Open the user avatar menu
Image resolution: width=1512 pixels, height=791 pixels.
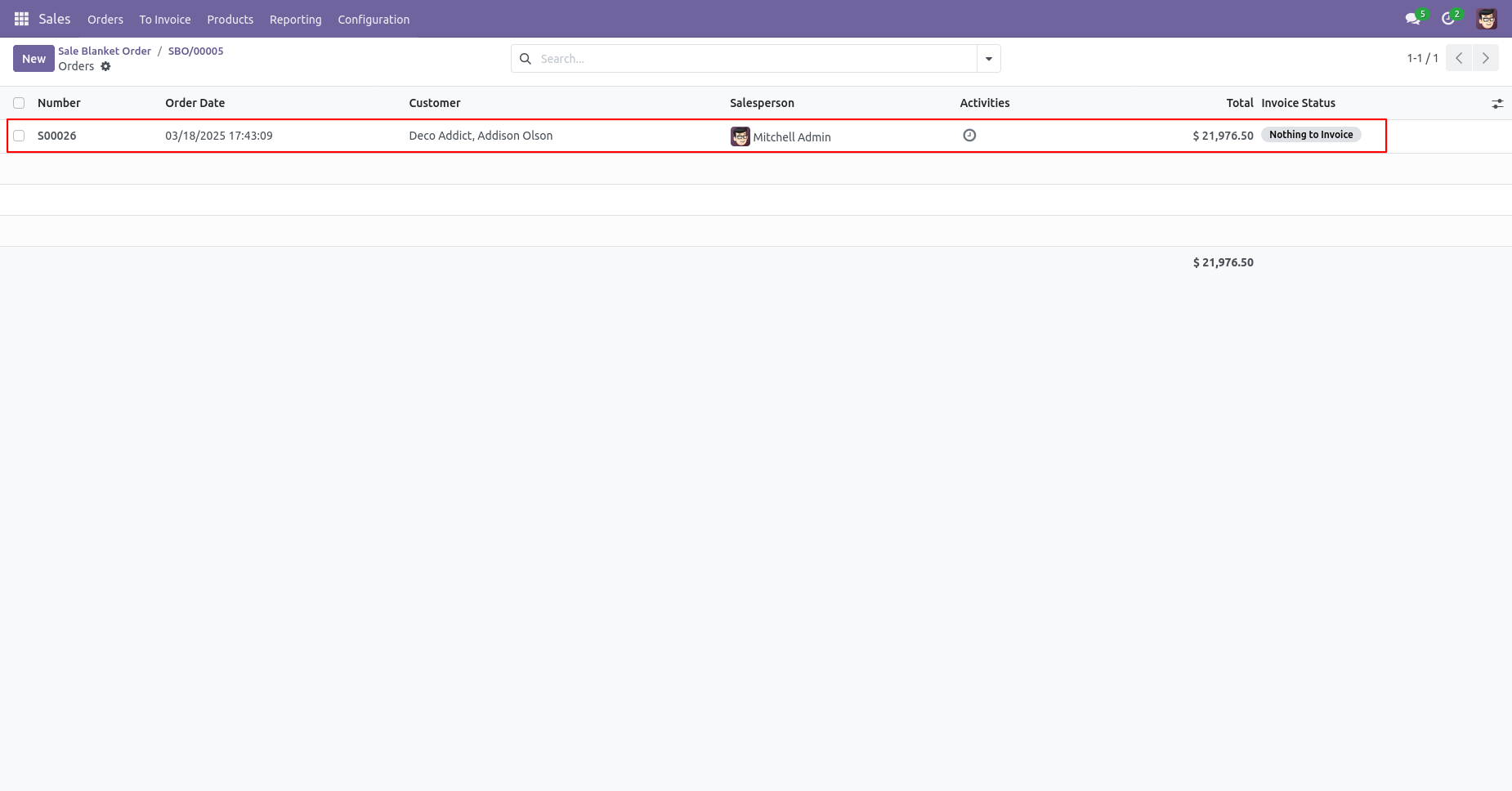1487,19
